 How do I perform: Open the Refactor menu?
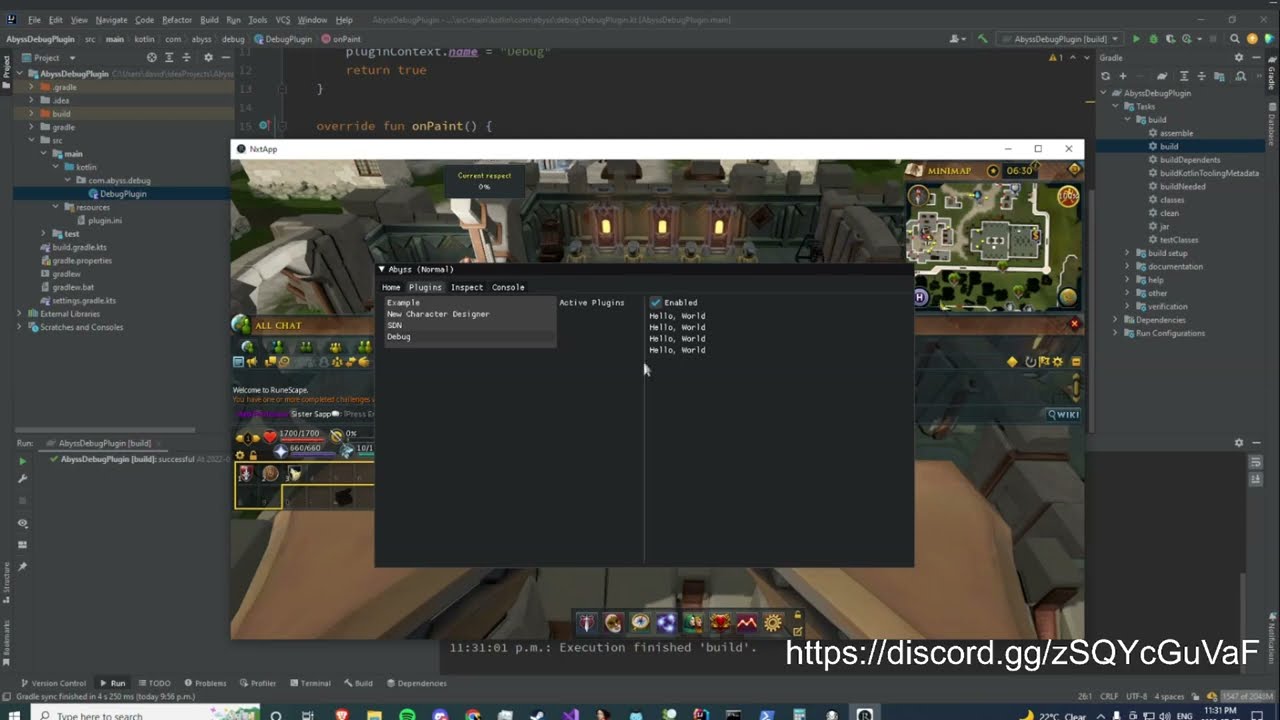tap(177, 20)
